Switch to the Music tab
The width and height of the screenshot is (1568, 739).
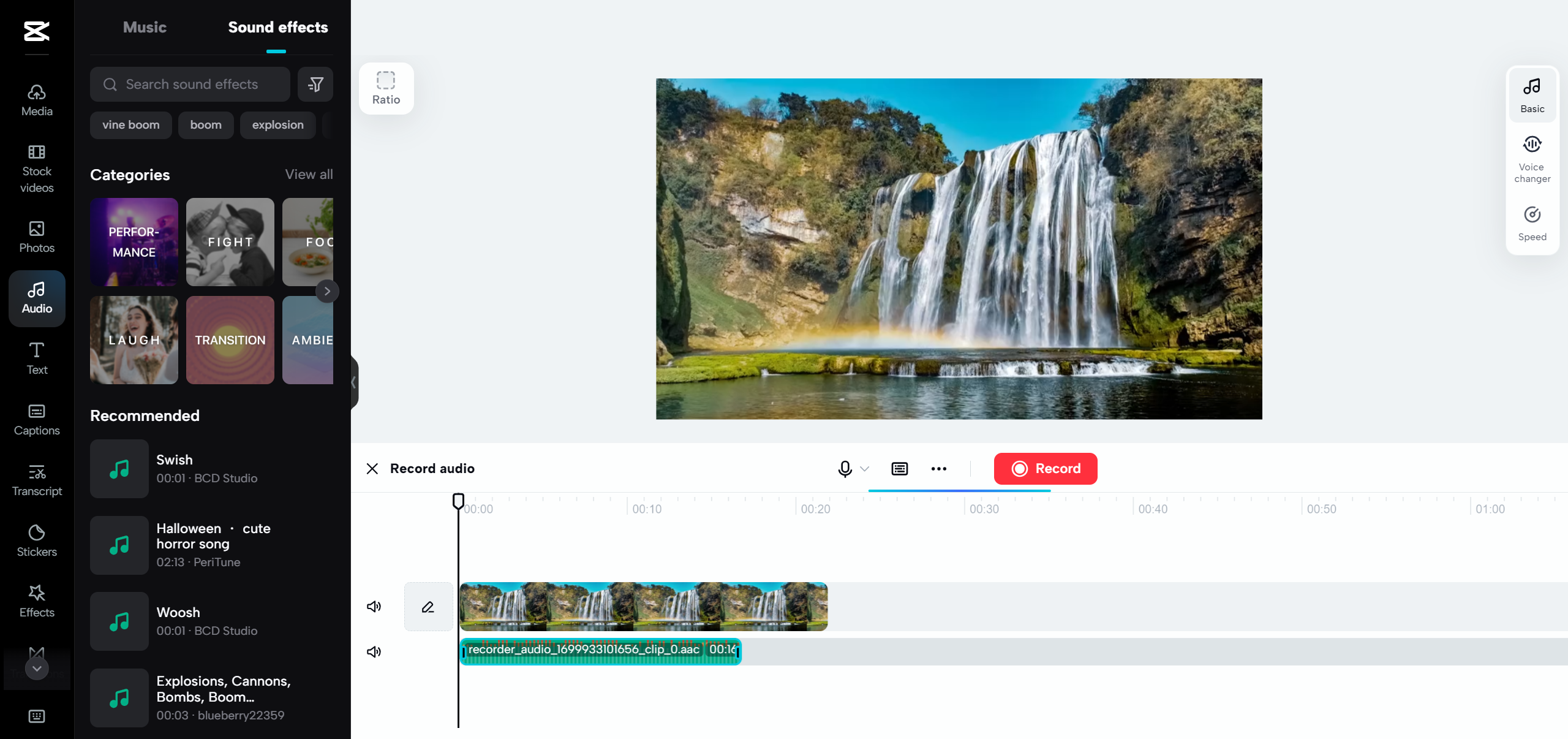(145, 28)
